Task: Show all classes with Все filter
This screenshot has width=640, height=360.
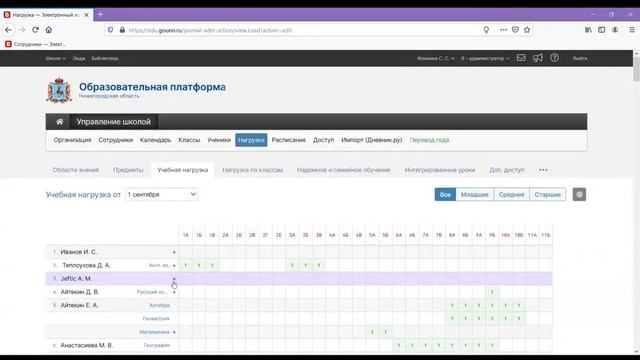Action: click(x=445, y=194)
